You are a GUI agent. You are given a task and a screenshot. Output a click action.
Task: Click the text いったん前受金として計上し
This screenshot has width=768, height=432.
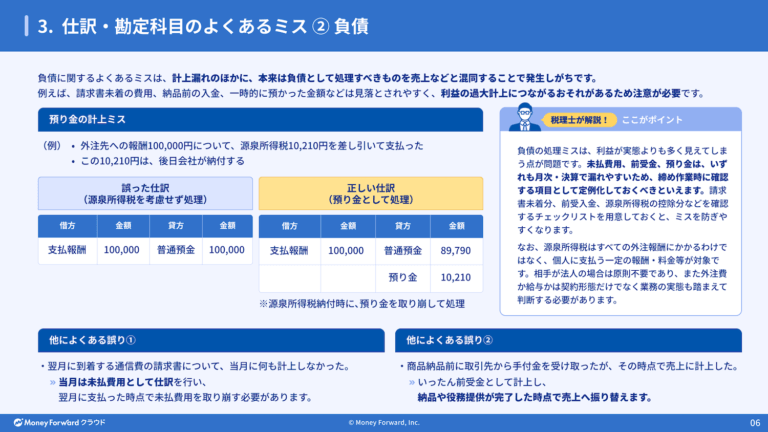[482, 382]
